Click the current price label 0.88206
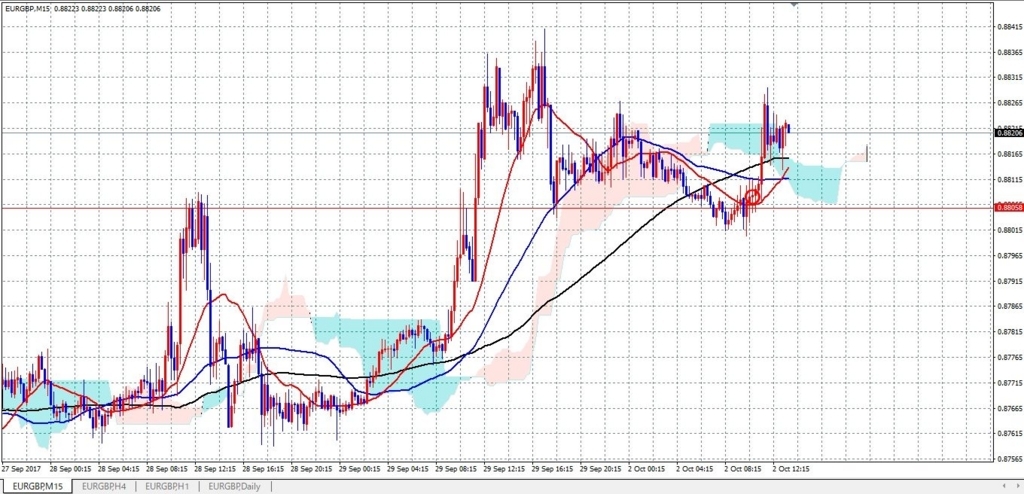 click(1007, 133)
